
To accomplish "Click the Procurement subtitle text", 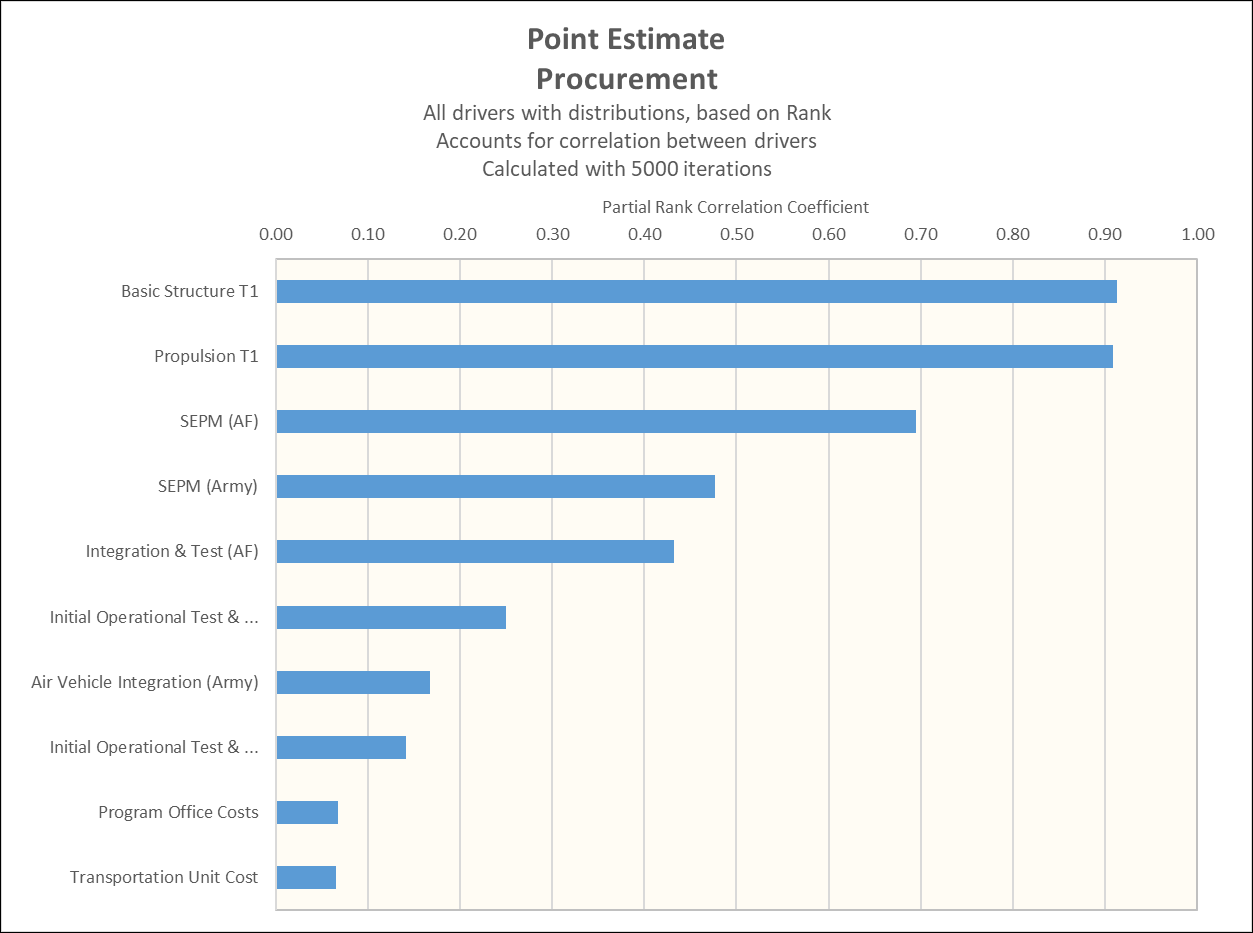I will point(625,78).
